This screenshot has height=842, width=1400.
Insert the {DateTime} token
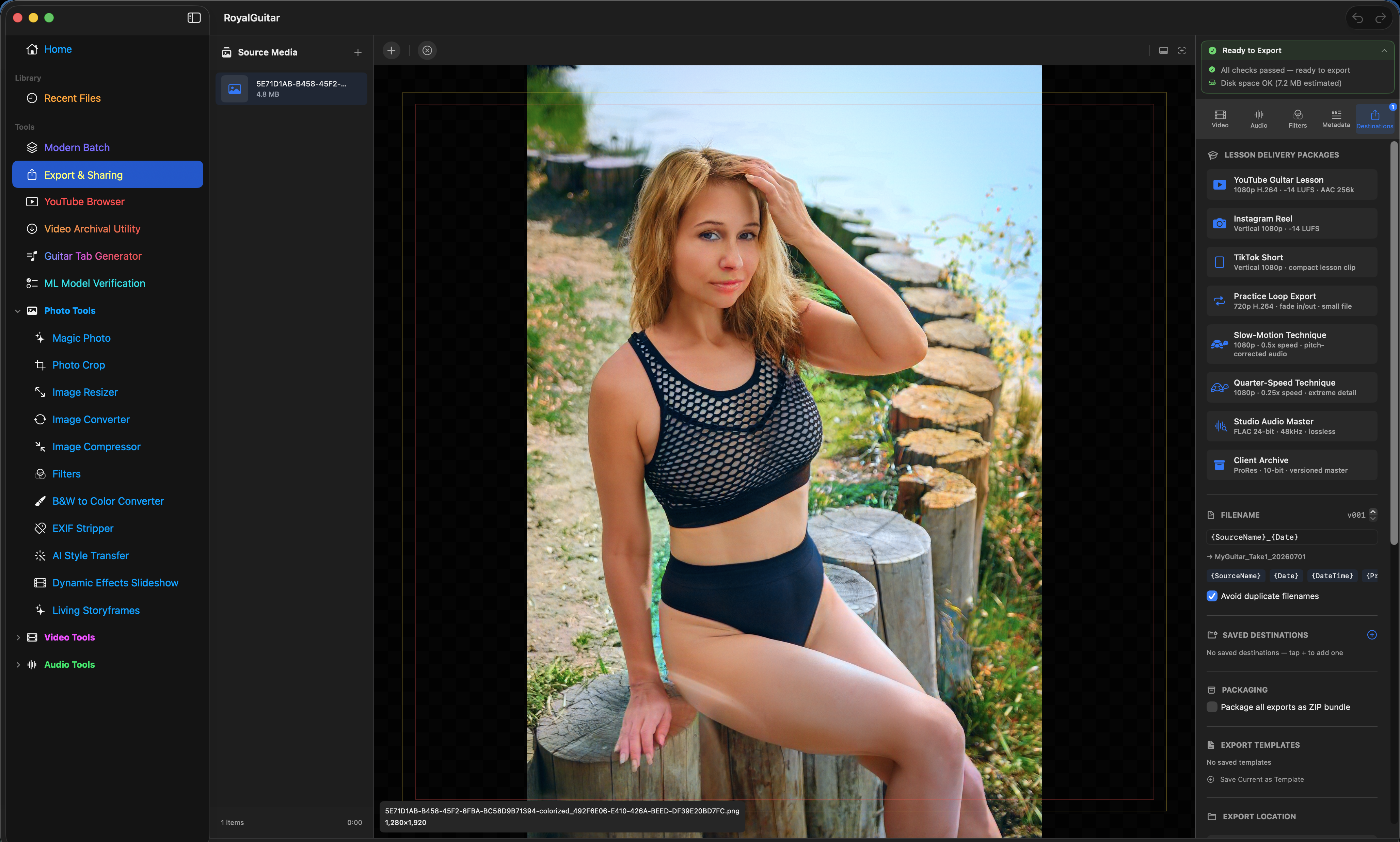coord(1332,576)
